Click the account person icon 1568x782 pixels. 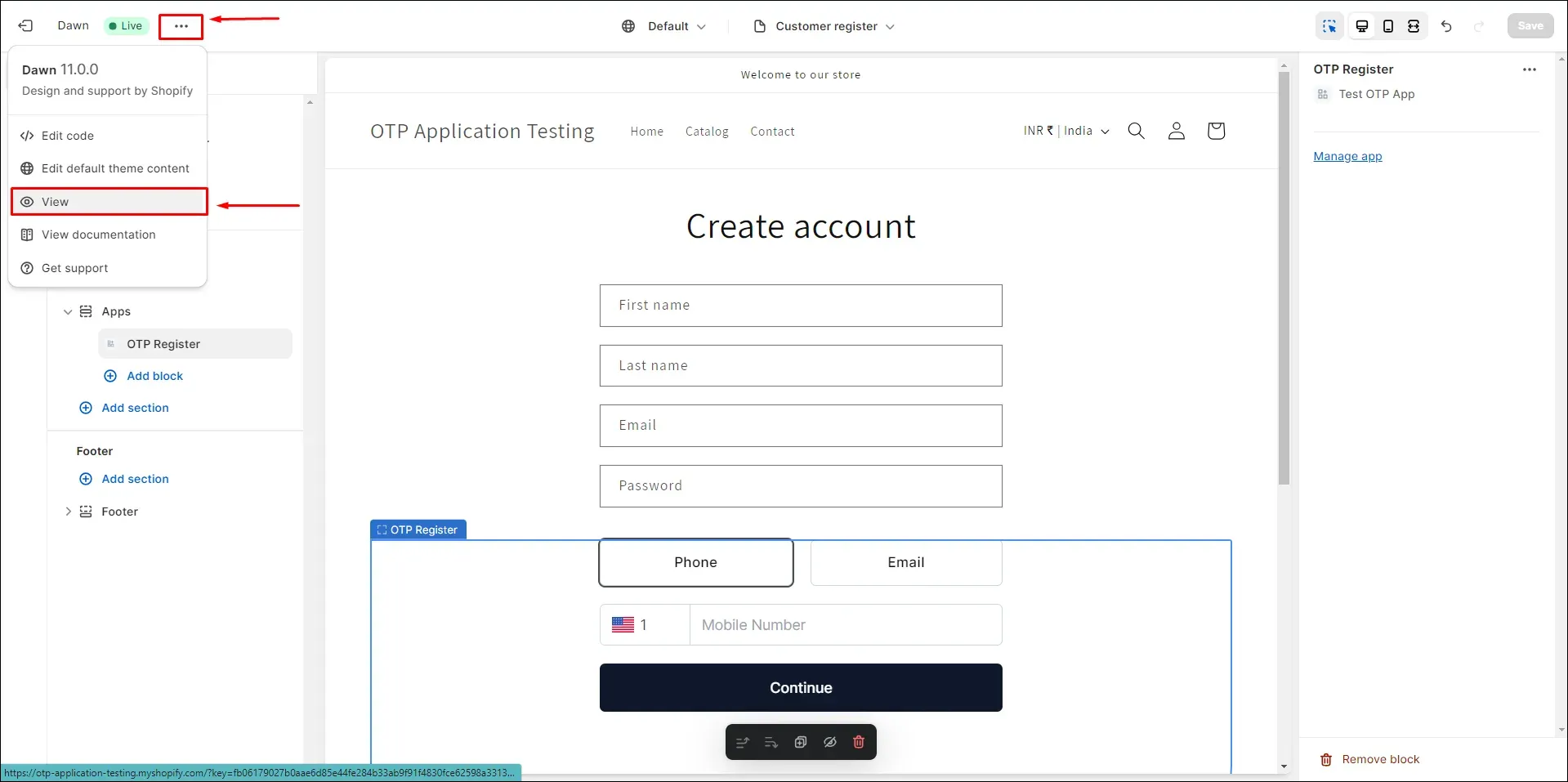(1176, 131)
